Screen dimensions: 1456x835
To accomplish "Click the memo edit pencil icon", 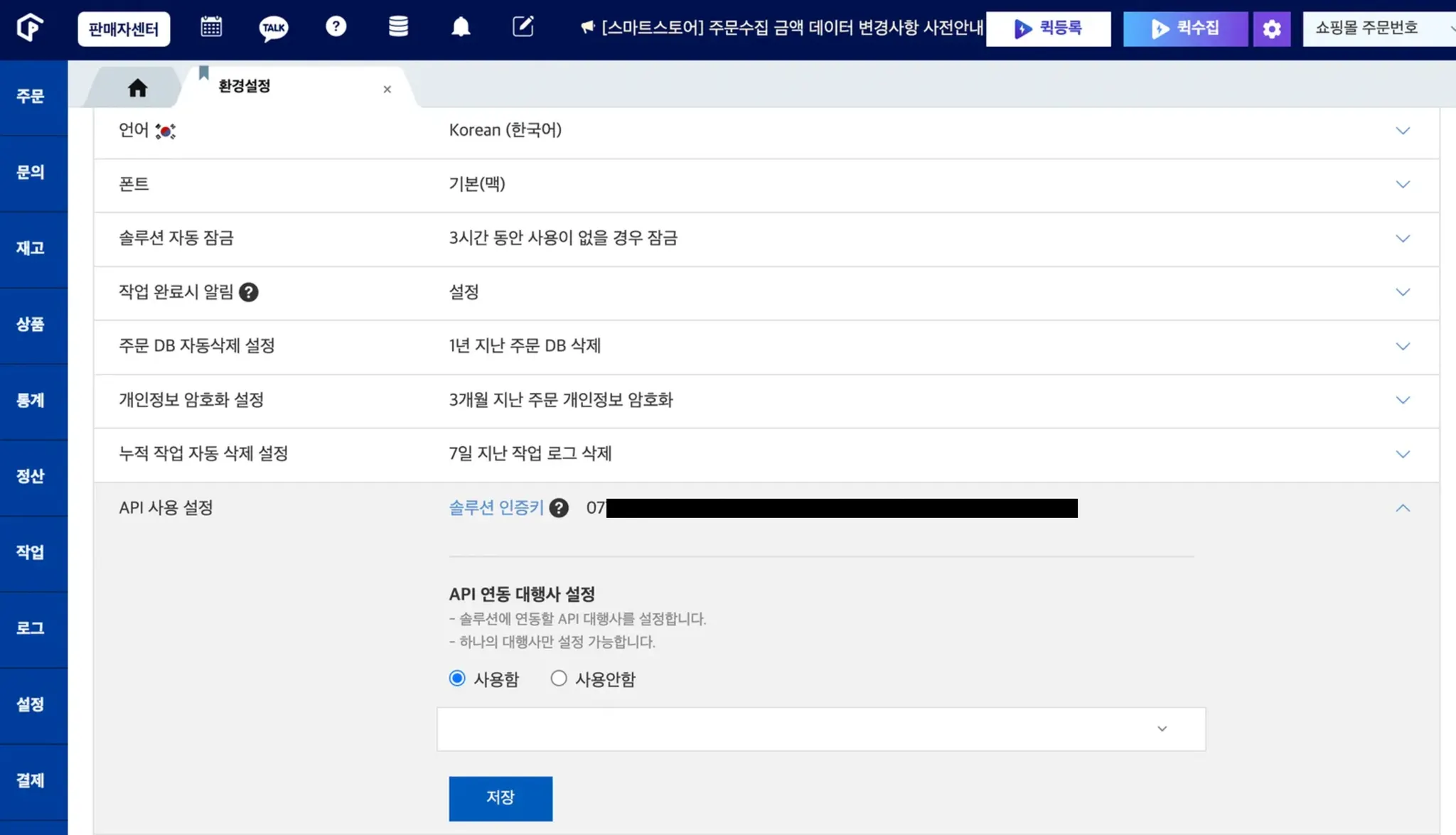I will point(523,27).
